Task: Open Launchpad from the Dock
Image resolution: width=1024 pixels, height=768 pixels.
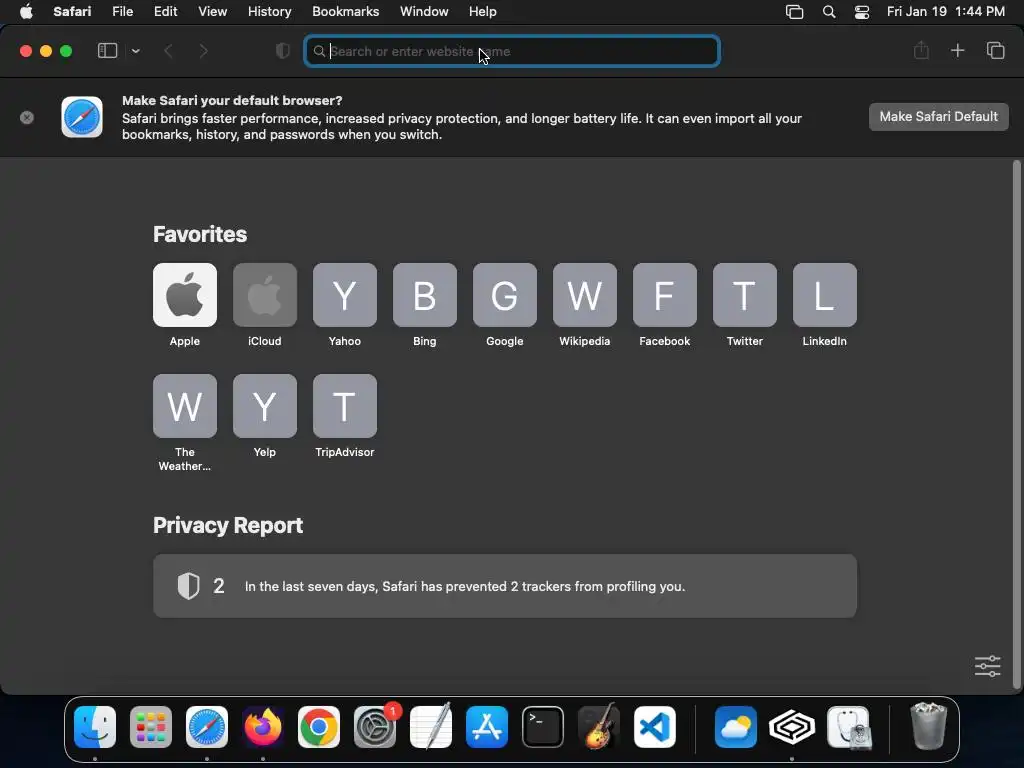Action: [x=151, y=727]
